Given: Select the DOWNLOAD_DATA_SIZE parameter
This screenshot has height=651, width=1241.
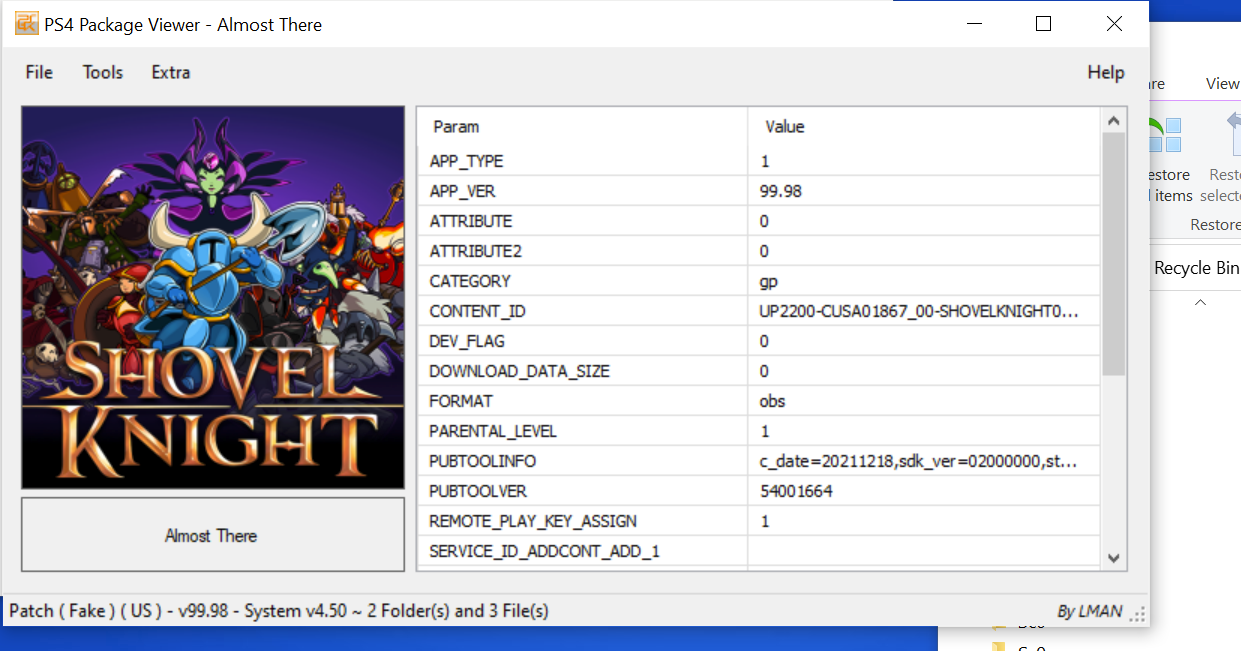Looking at the screenshot, I should tap(520, 371).
